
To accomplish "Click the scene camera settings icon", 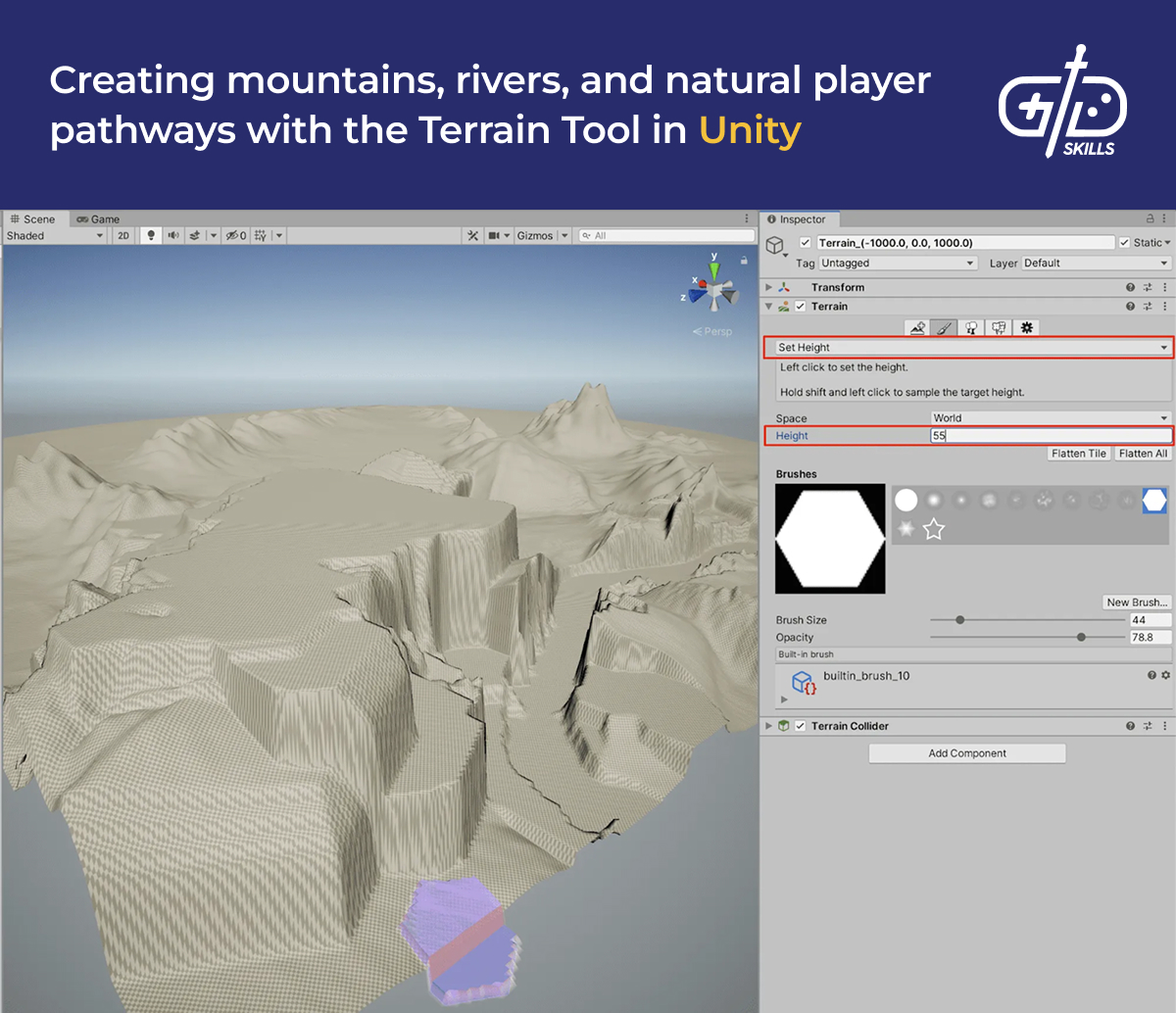I will click(494, 235).
